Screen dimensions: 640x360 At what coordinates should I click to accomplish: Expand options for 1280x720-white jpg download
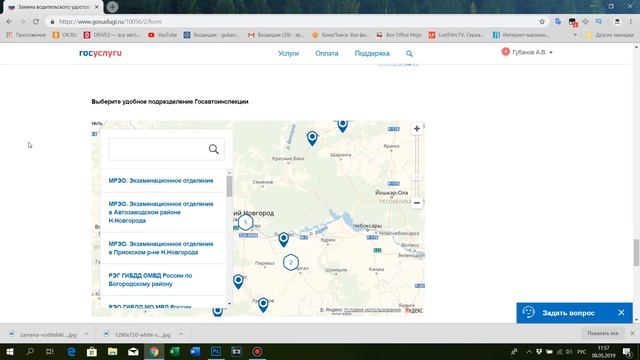181,334
